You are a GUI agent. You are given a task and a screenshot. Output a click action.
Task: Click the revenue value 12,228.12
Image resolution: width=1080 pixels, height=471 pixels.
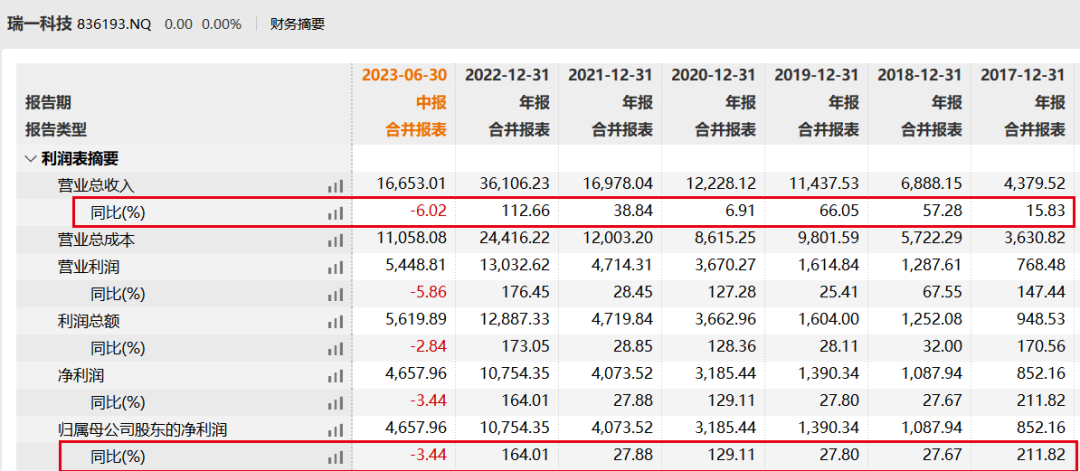[x=722, y=184]
